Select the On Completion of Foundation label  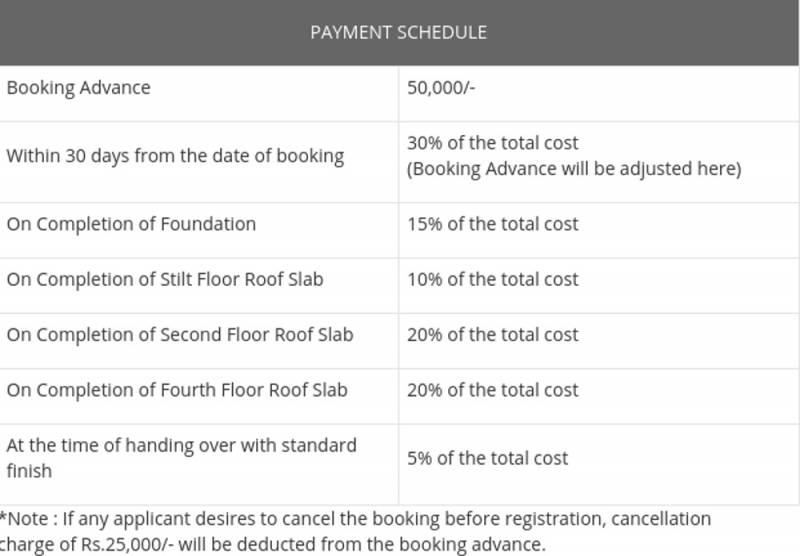click(x=131, y=224)
